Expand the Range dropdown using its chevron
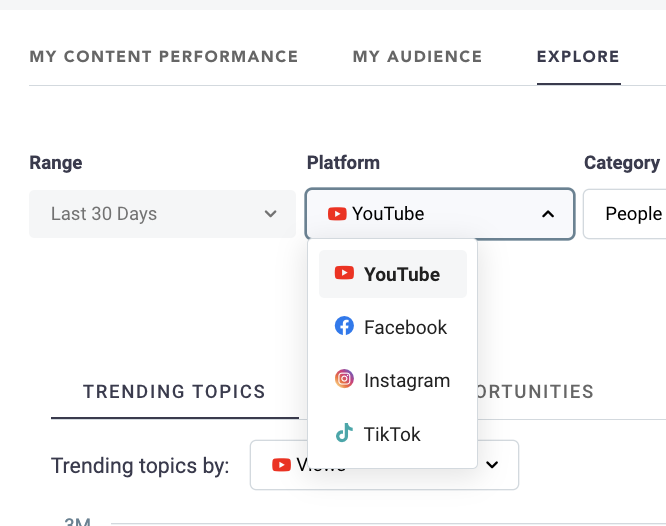This screenshot has width=666, height=526. [270, 214]
